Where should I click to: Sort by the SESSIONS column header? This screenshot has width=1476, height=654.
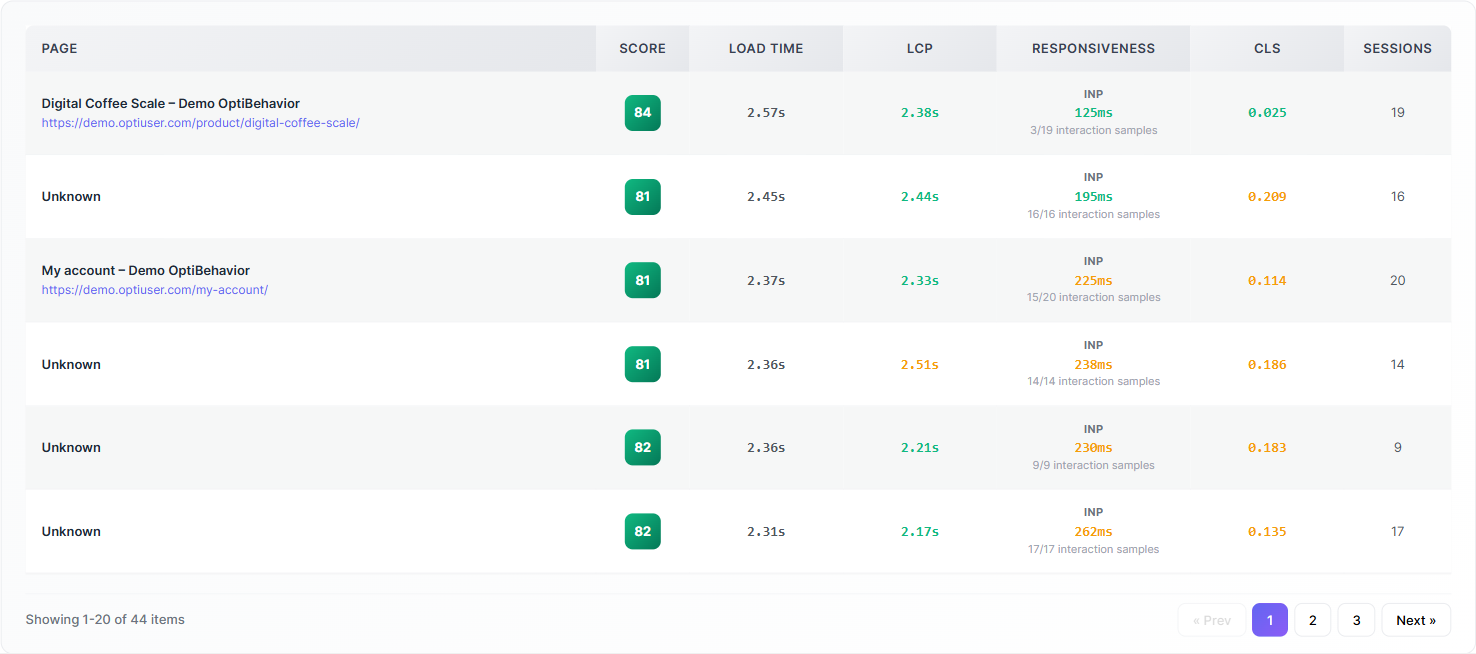pyautogui.click(x=1397, y=48)
